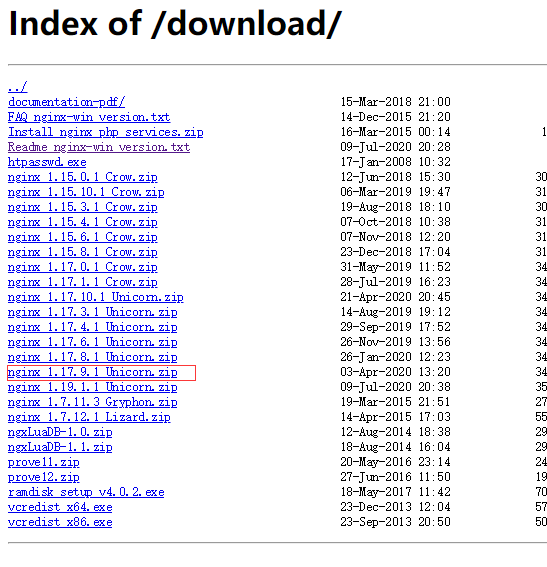Download nginx 1.7.12.1 Lizard.zip
The width and height of the screenshot is (547, 567).
[x=89, y=417]
